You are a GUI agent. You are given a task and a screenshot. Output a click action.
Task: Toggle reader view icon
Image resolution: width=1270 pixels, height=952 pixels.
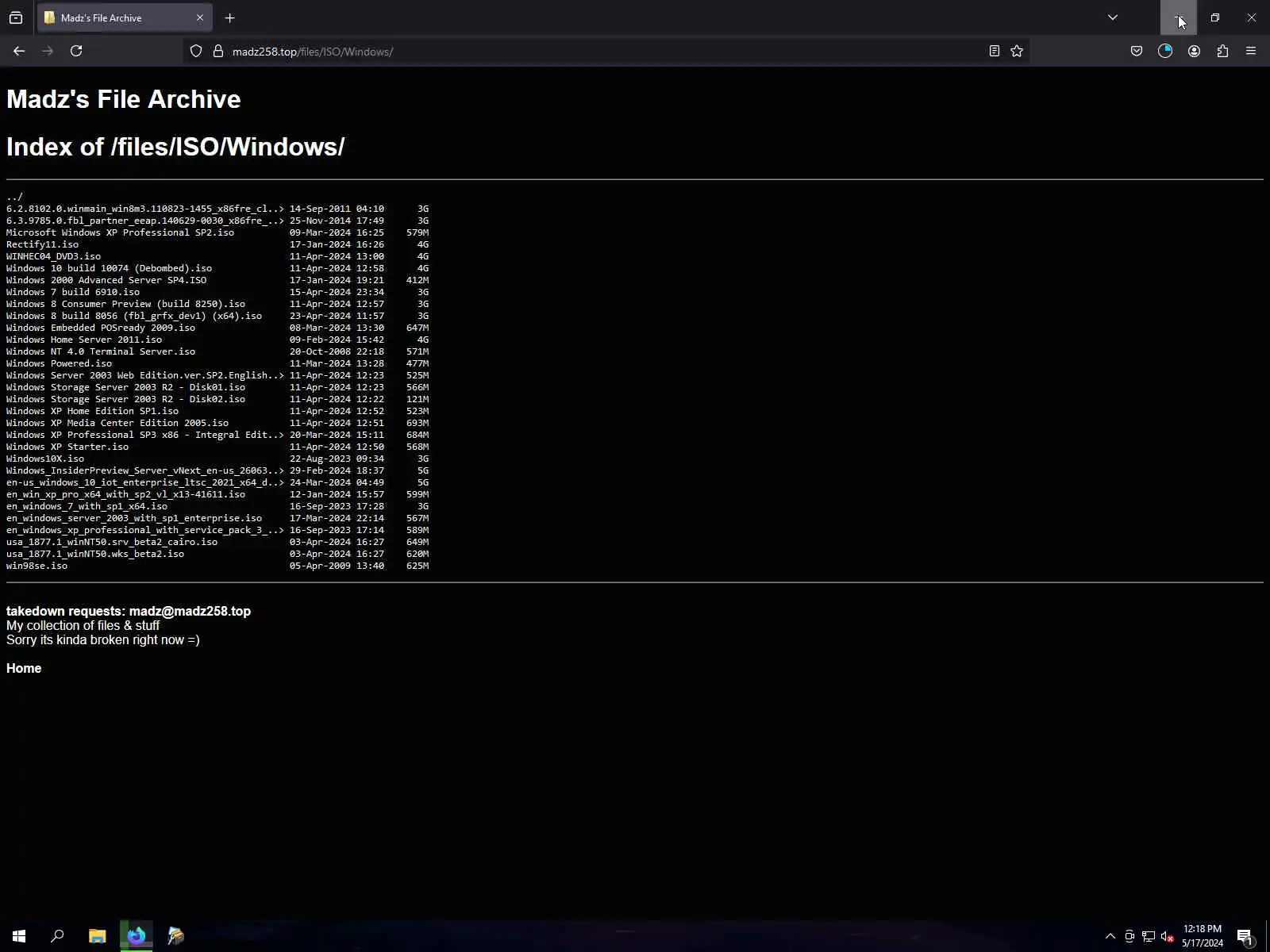[994, 52]
